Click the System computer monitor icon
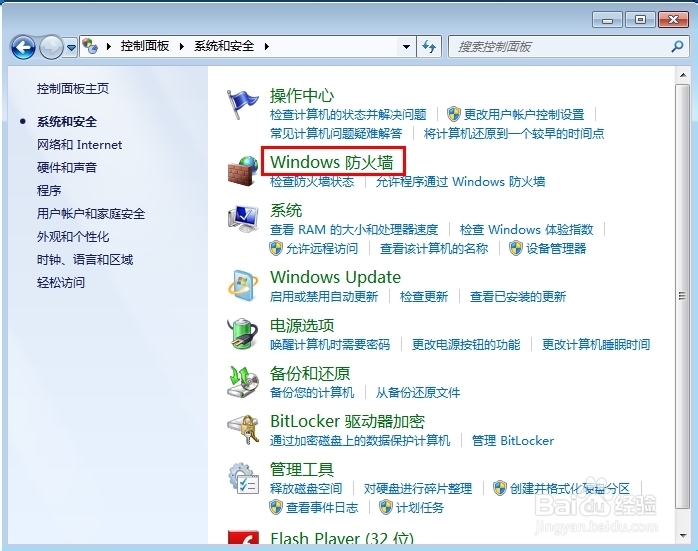 pyautogui.click(x=243, y=219)
